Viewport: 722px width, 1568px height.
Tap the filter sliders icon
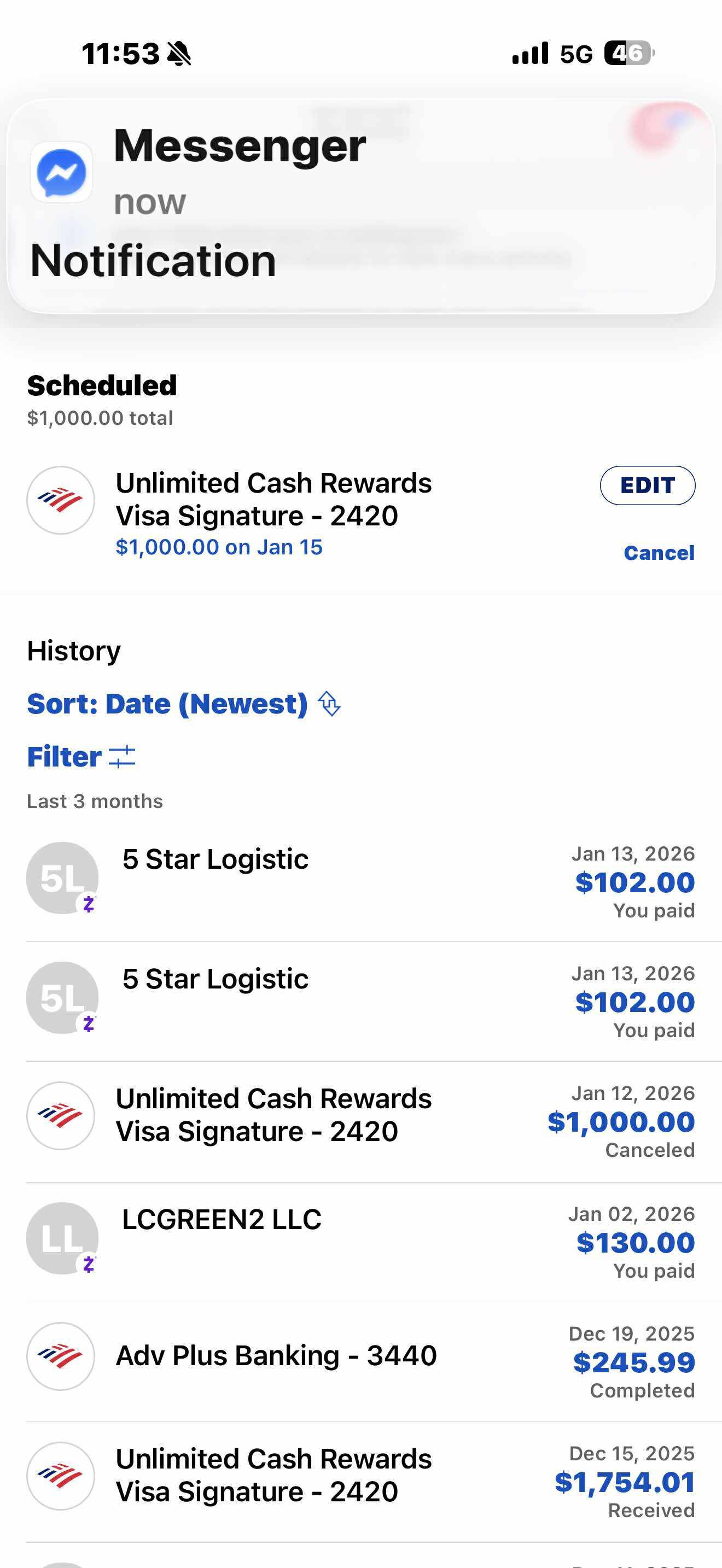point(122,757)
